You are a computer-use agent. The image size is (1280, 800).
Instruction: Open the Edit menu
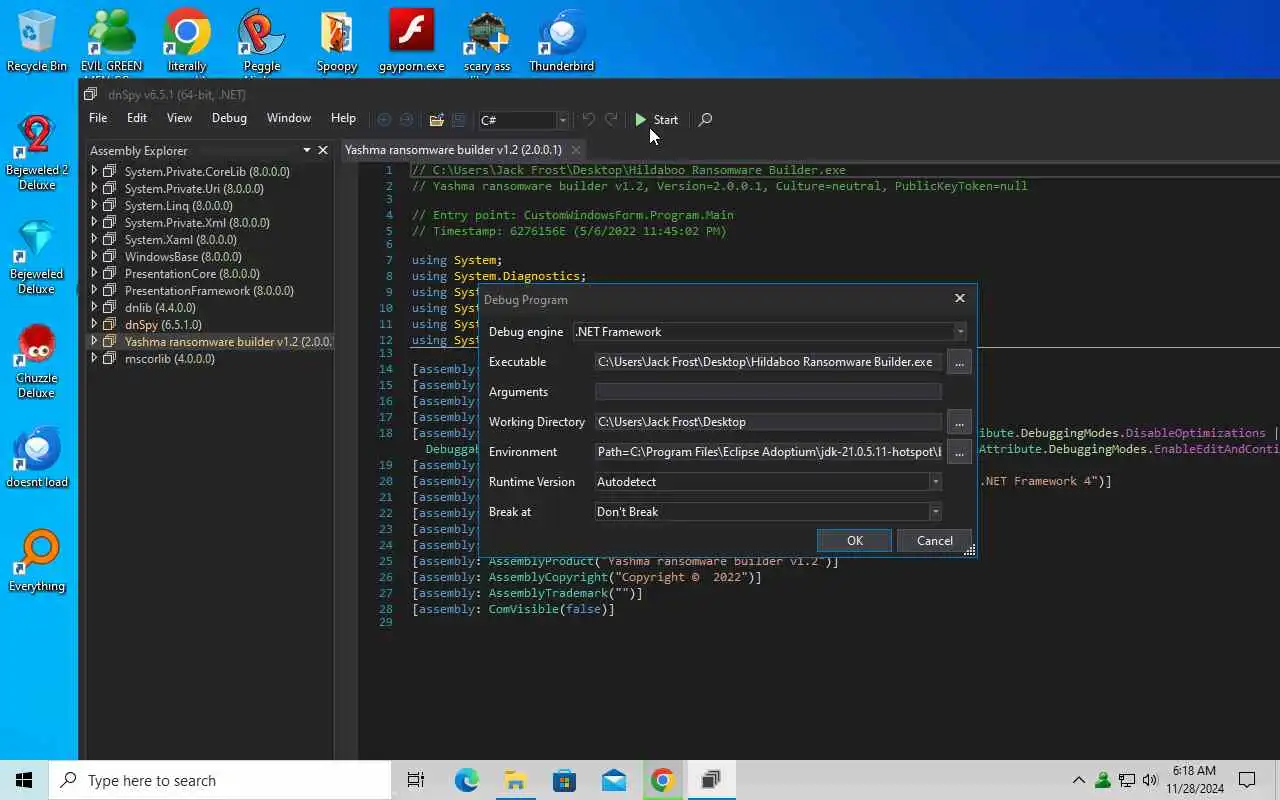tap(137, 118)
